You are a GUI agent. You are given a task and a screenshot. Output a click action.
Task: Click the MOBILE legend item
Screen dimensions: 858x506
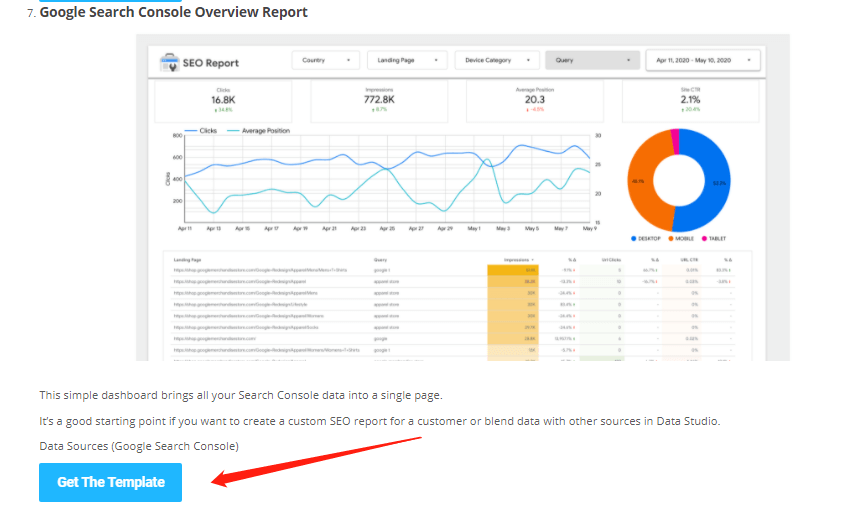(x=681, y=239)
